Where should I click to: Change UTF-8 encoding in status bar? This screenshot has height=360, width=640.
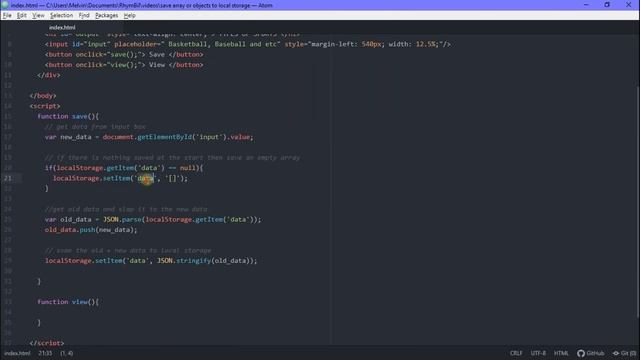538,353
